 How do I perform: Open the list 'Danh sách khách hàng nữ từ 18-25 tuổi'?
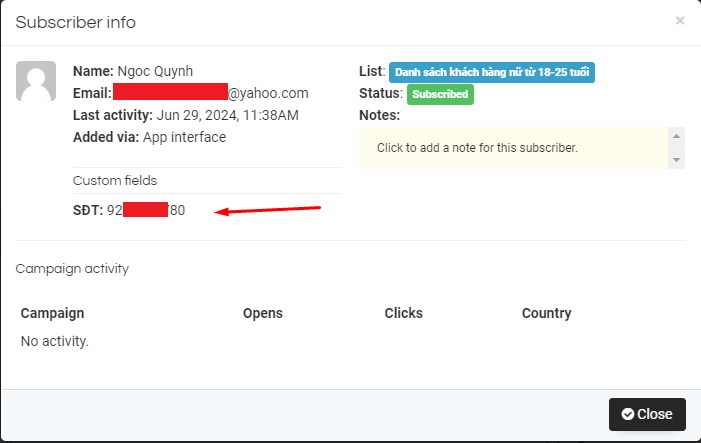(x=492, y=72)
